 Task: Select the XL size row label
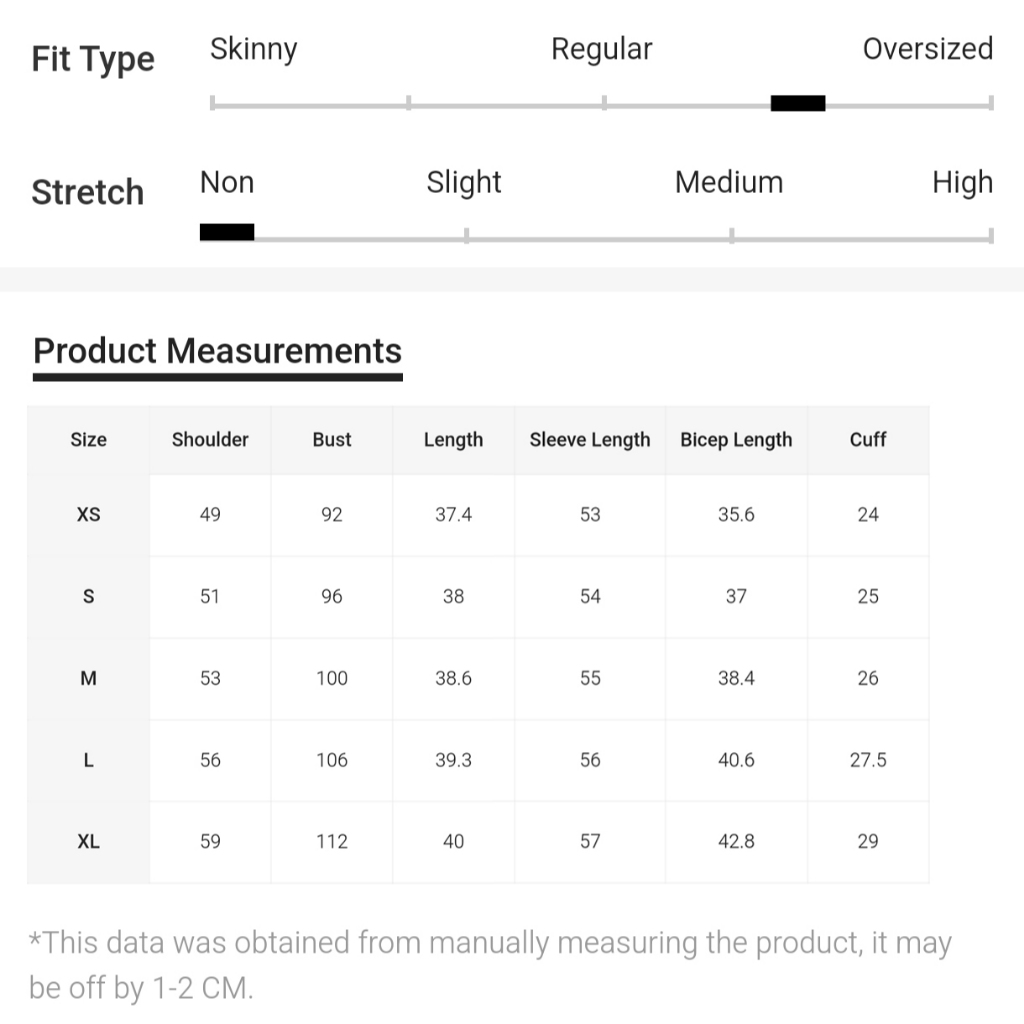coord(89,842)
